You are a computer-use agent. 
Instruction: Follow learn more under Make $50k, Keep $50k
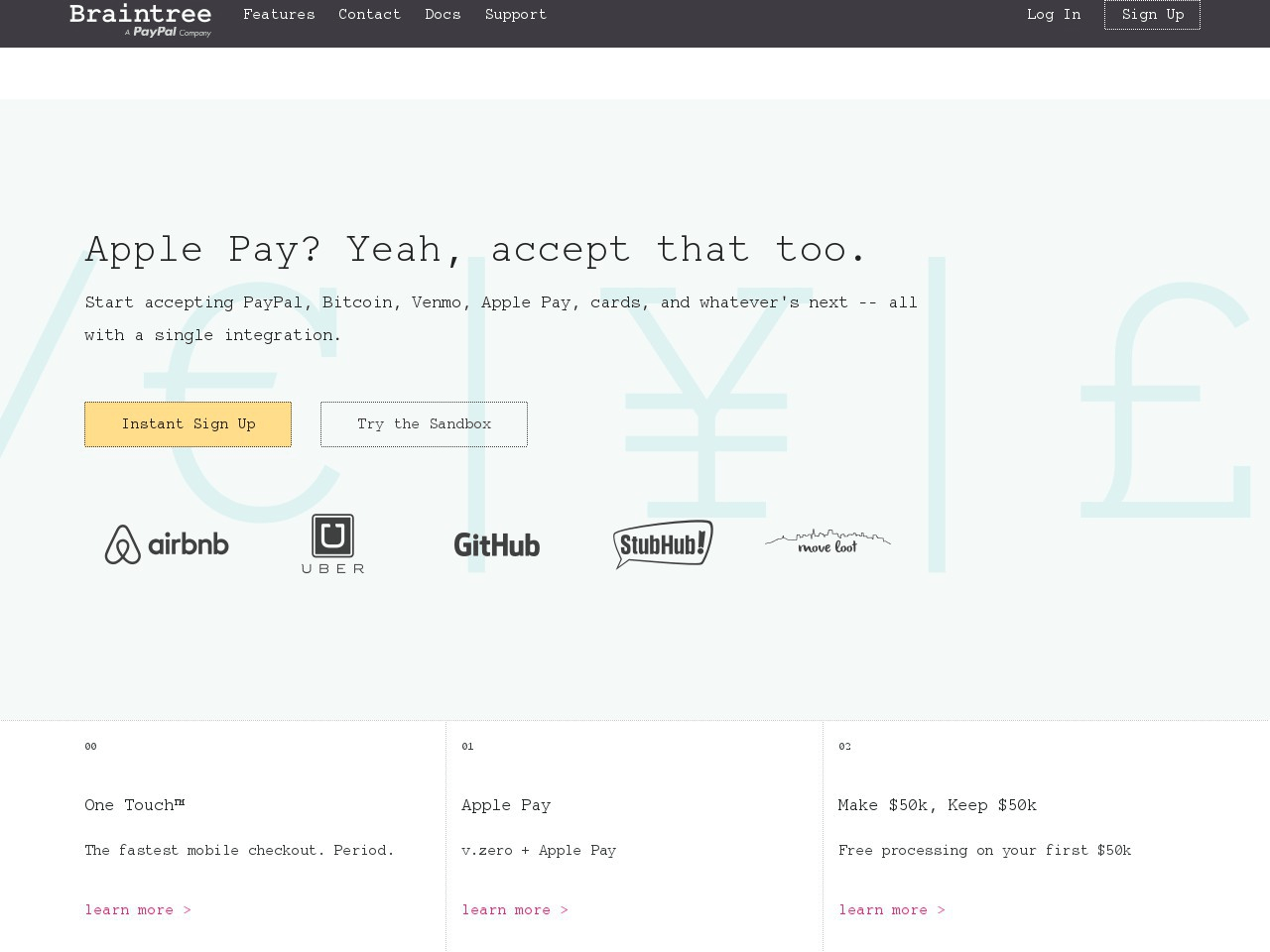point(892,910)
